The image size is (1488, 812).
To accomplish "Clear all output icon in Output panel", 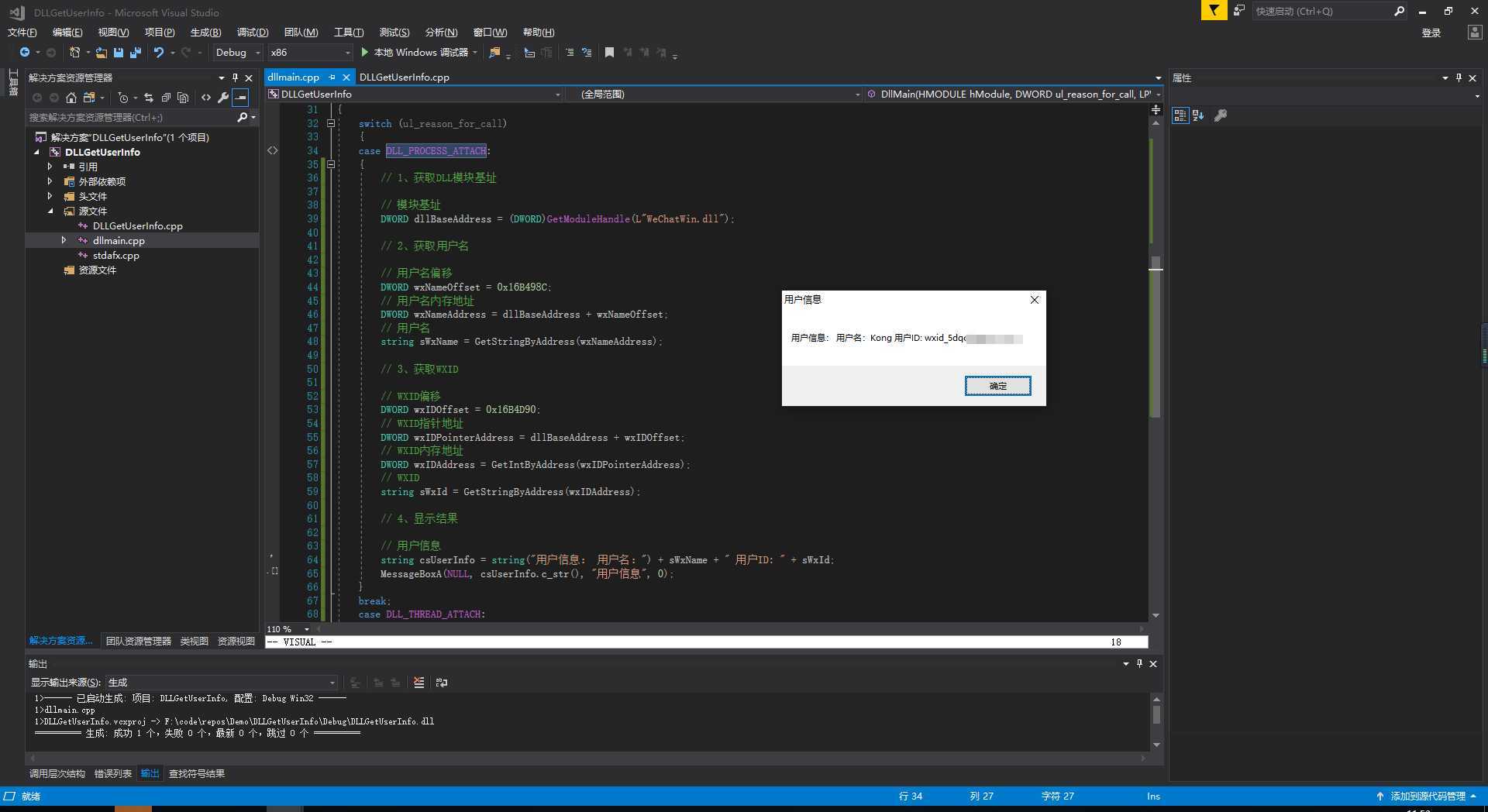I will [419, 682].
